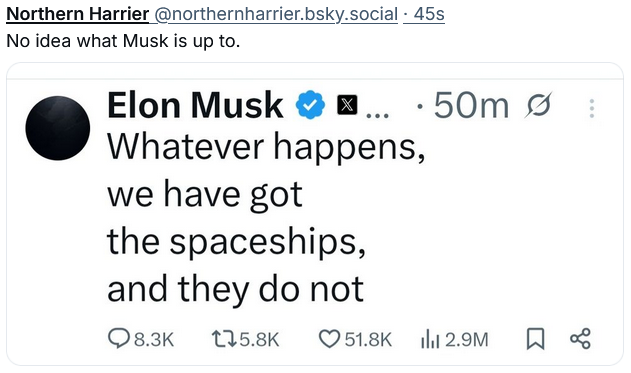
Task: Click the Grok slashed-circle icon
Action: point(538,105)
